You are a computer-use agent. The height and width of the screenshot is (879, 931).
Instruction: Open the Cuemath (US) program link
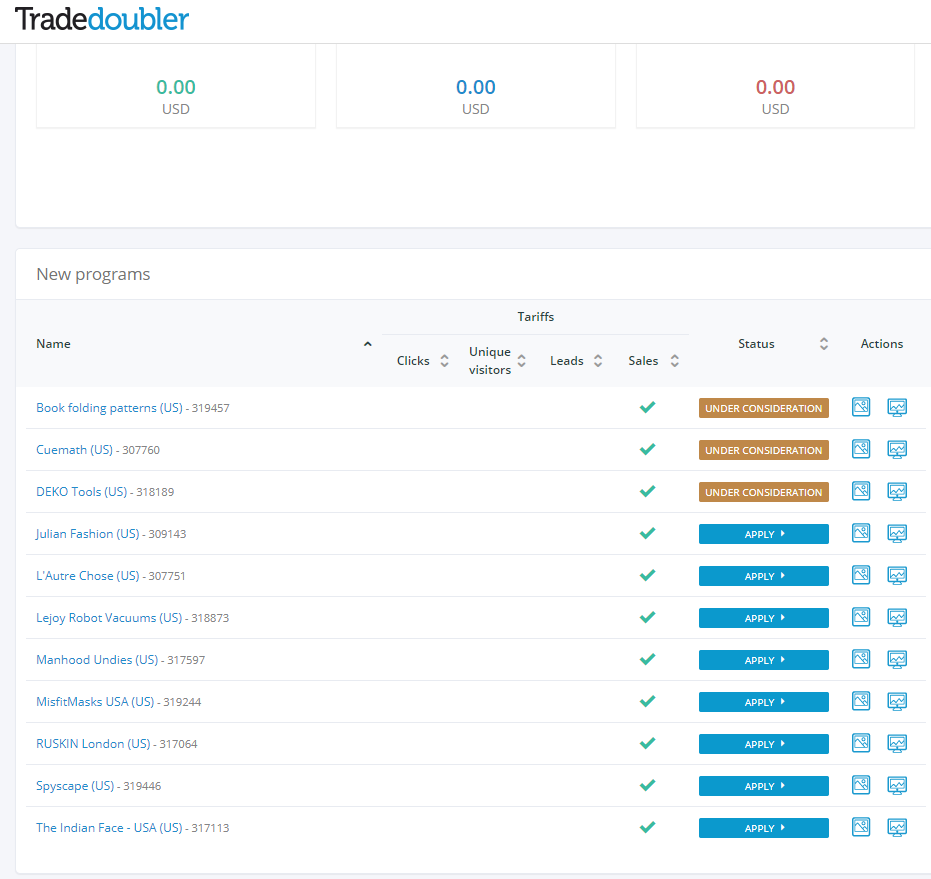click(74, 450)
